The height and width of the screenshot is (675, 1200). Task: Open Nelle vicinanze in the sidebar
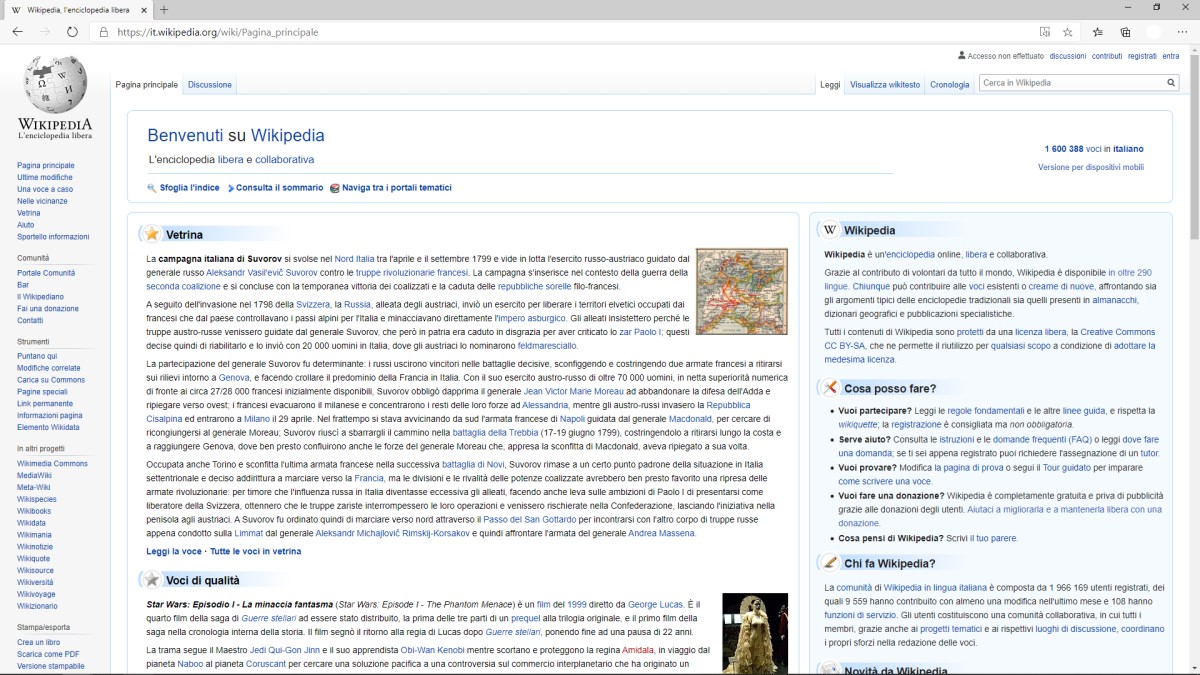coord(42,201)
